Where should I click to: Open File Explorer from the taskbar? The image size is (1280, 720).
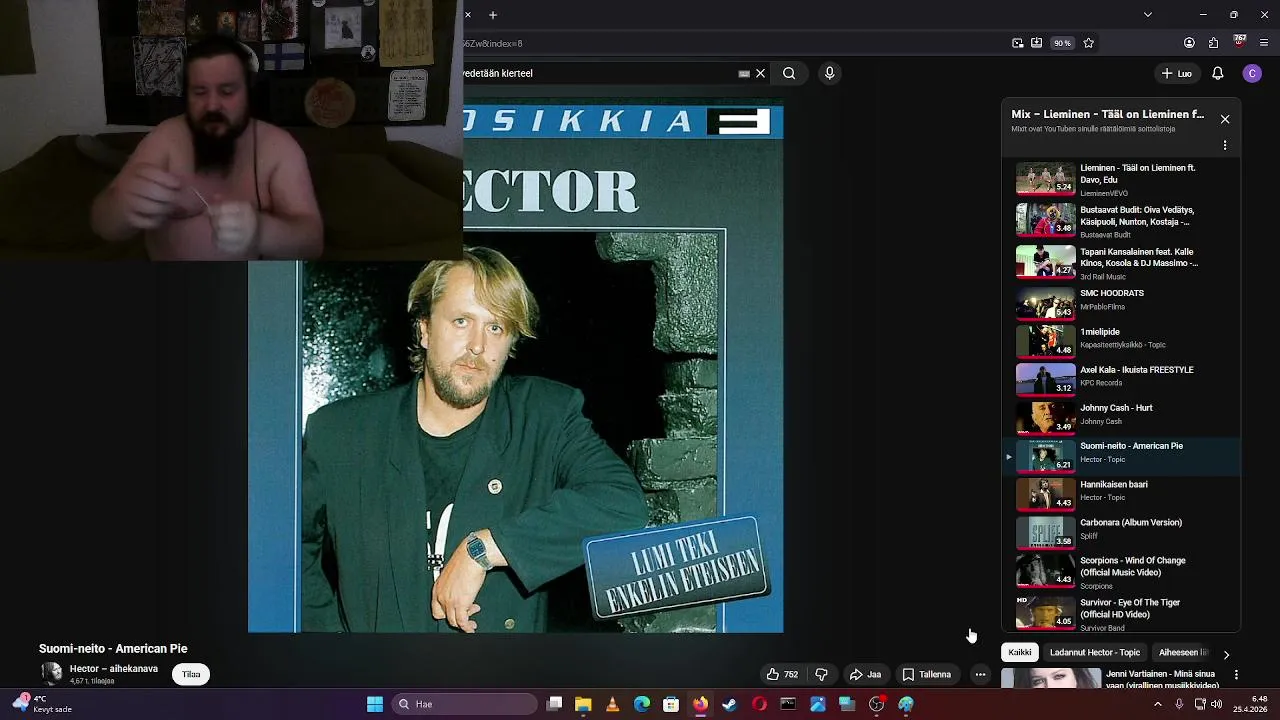tap(583, 704)
